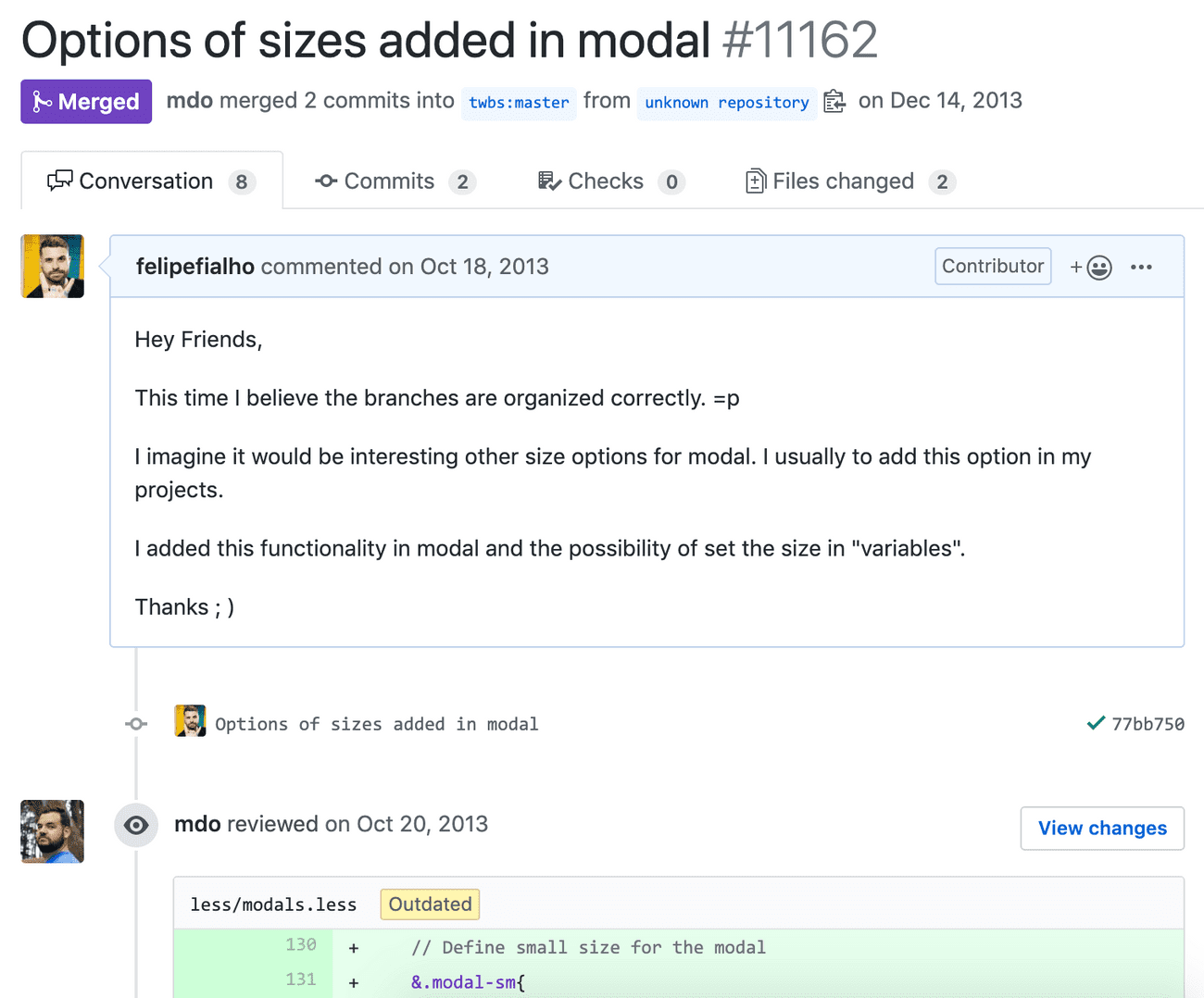The image size is (1204, 998).
Task: Open commit hash 77bb750
Action: point(1148,724)
